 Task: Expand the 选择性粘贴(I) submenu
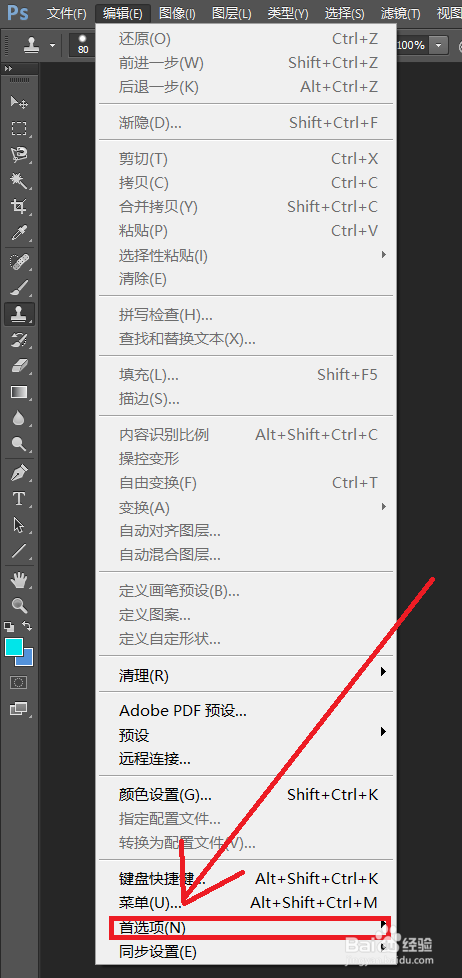point(384,254)
